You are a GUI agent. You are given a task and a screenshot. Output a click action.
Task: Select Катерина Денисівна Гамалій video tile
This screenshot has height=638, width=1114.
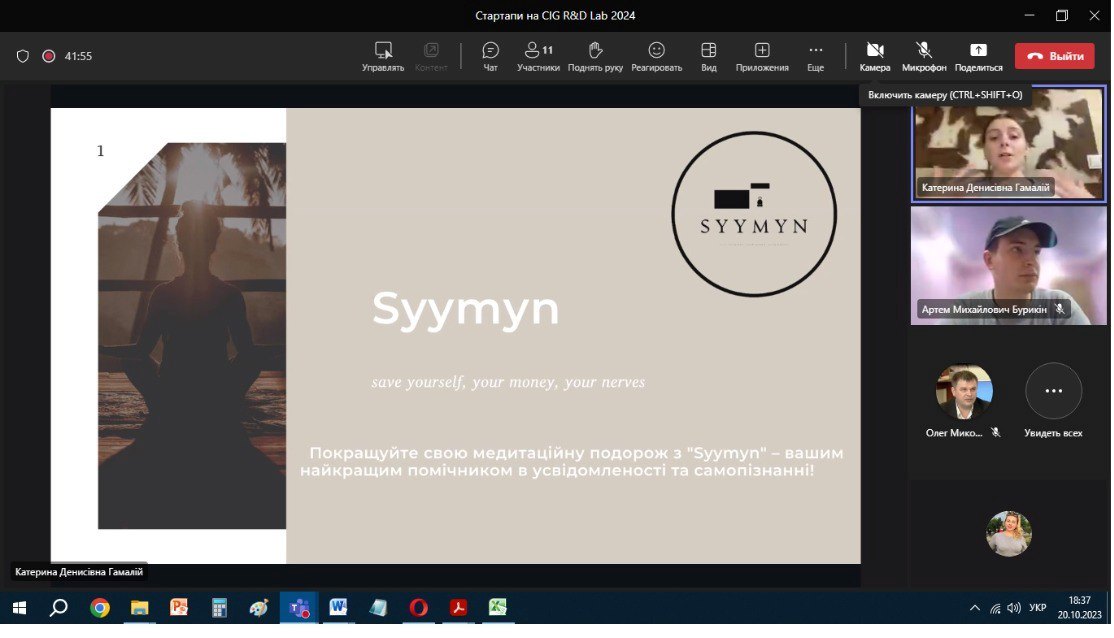1008,143
